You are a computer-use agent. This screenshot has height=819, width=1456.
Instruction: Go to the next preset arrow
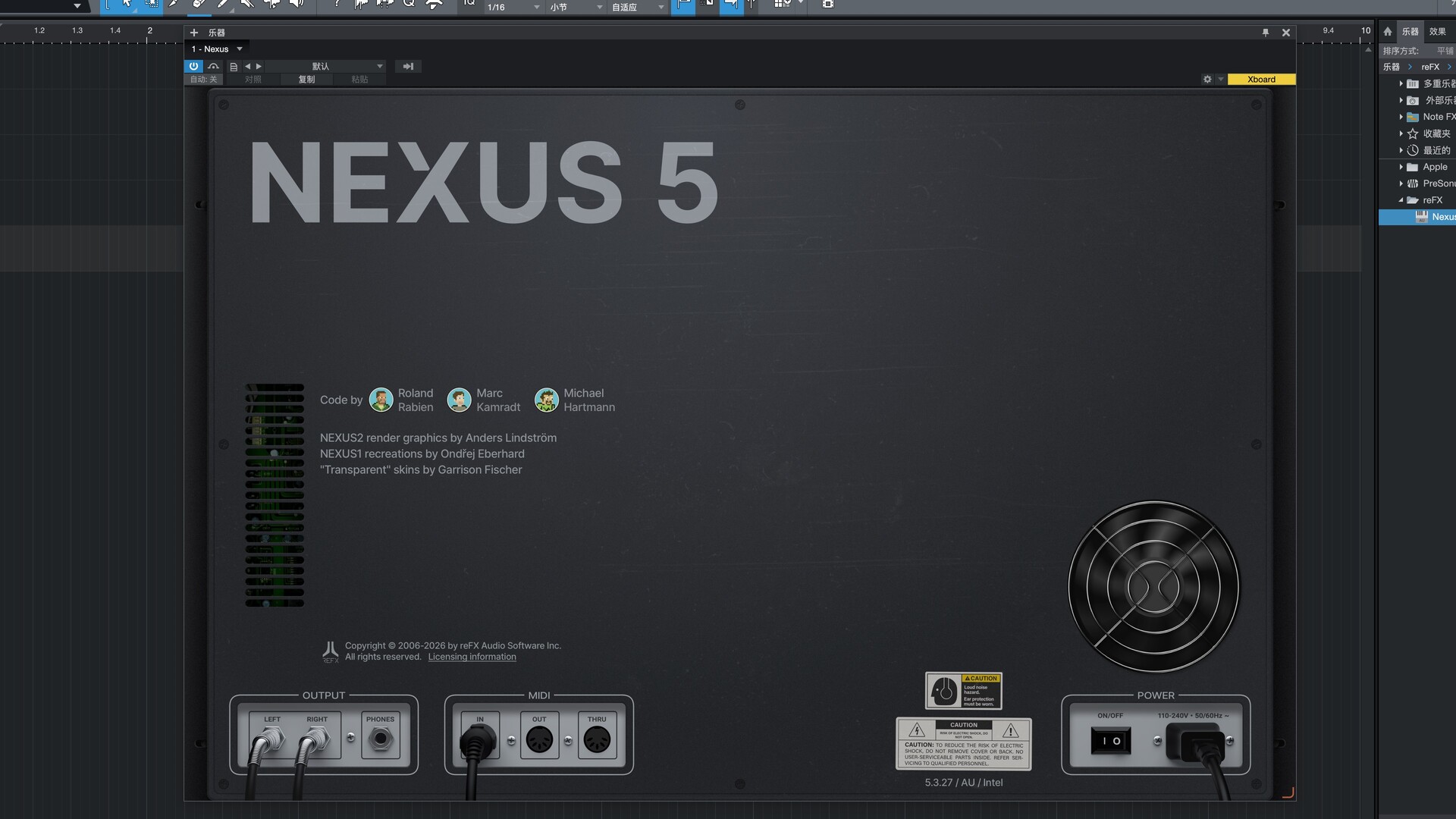[x=259, y=67]
